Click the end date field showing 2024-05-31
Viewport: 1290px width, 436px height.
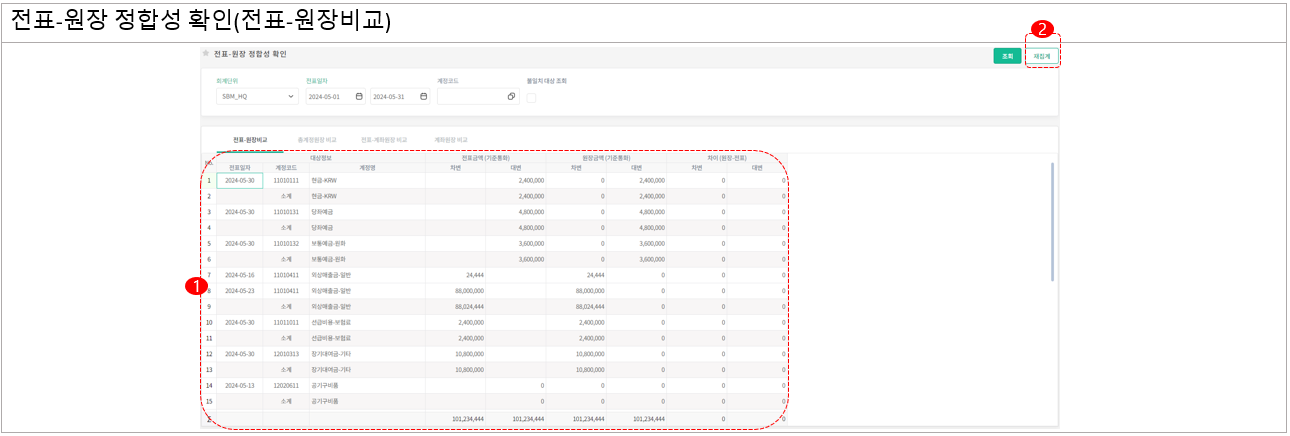(394, 97)
